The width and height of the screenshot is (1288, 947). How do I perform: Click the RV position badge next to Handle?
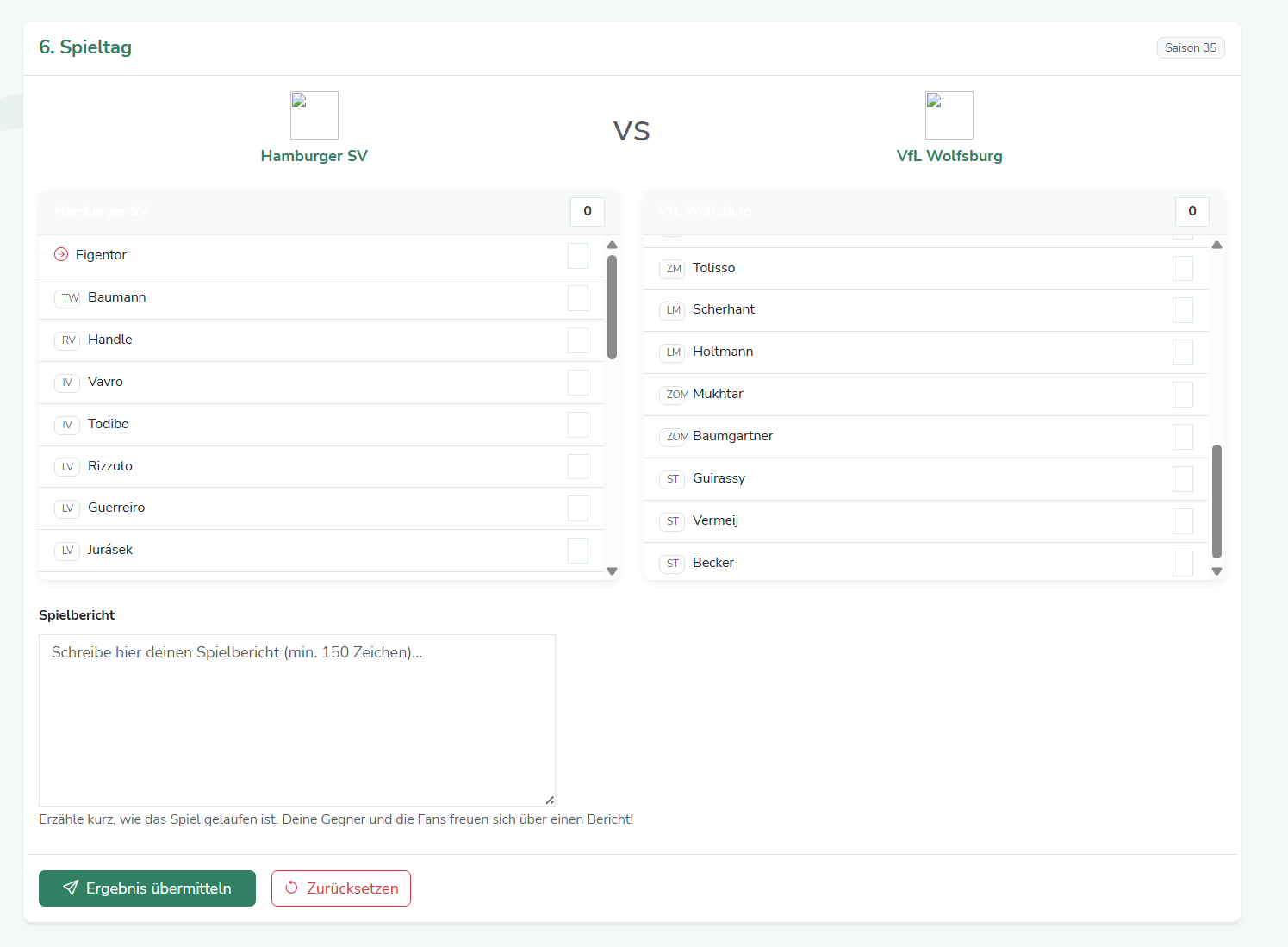(68, 340)
